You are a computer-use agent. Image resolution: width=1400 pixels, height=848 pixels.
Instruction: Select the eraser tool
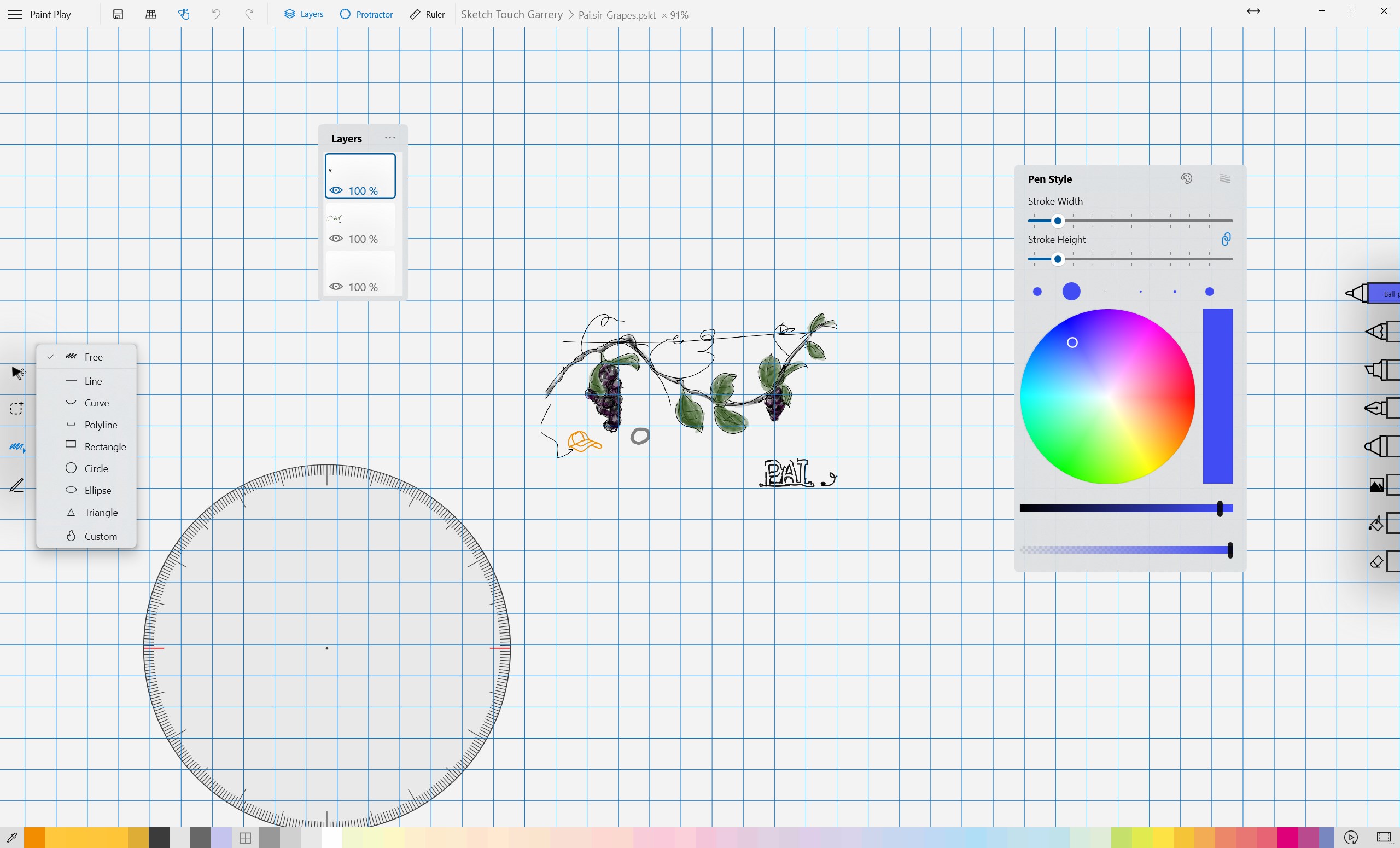(x=1376, y=561)
